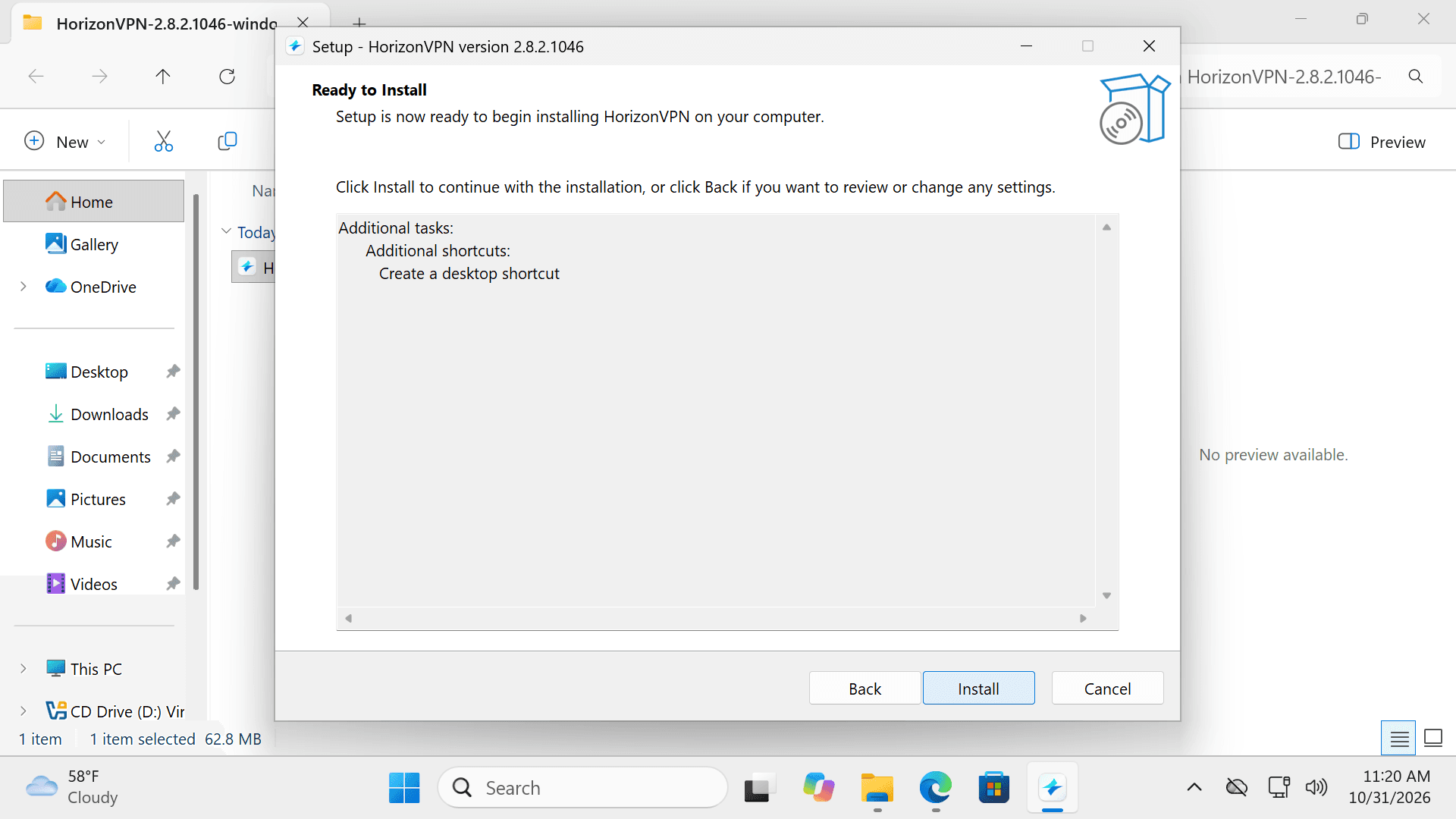Click the Install button in setup
Image resolution: width=1456 pixels, height=819 pixels.
[978, 689]
